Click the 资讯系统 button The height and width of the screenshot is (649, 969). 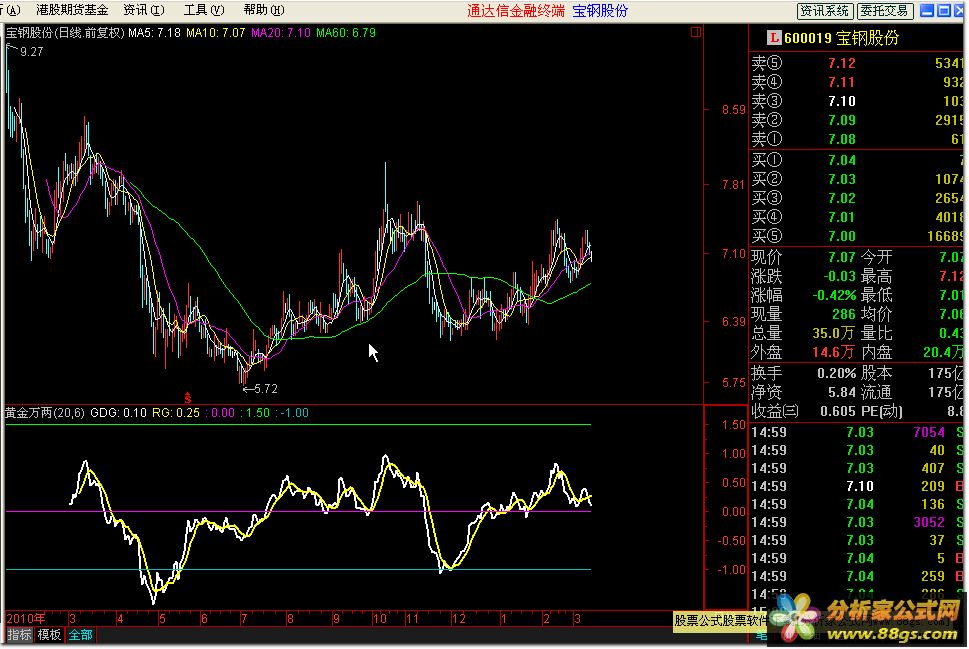[x=825, y=11]
